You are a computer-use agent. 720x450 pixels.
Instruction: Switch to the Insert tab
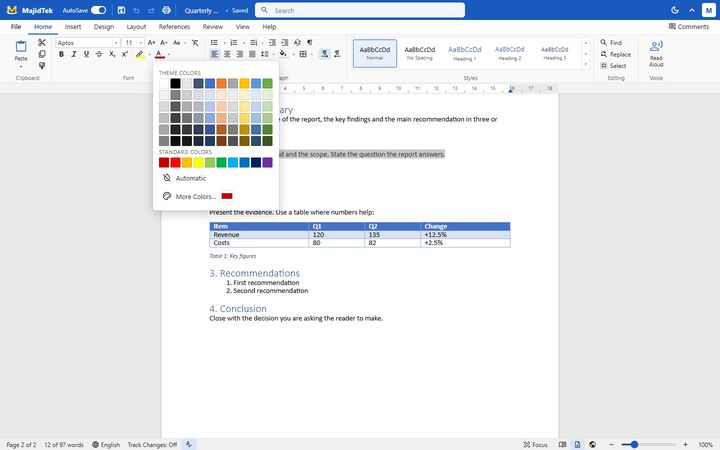coord(73,27)
